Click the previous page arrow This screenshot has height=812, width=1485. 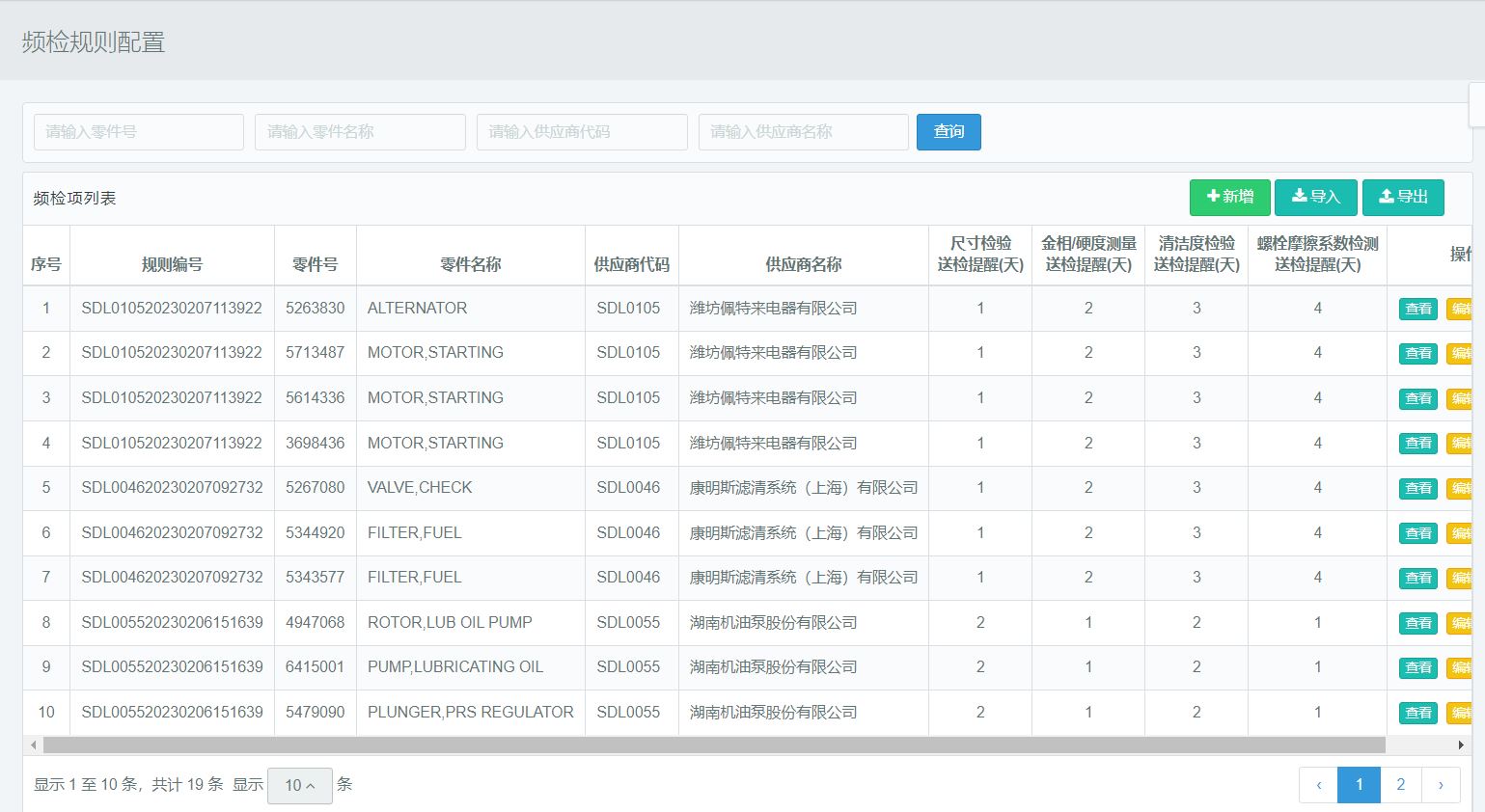coord(1319,785)
